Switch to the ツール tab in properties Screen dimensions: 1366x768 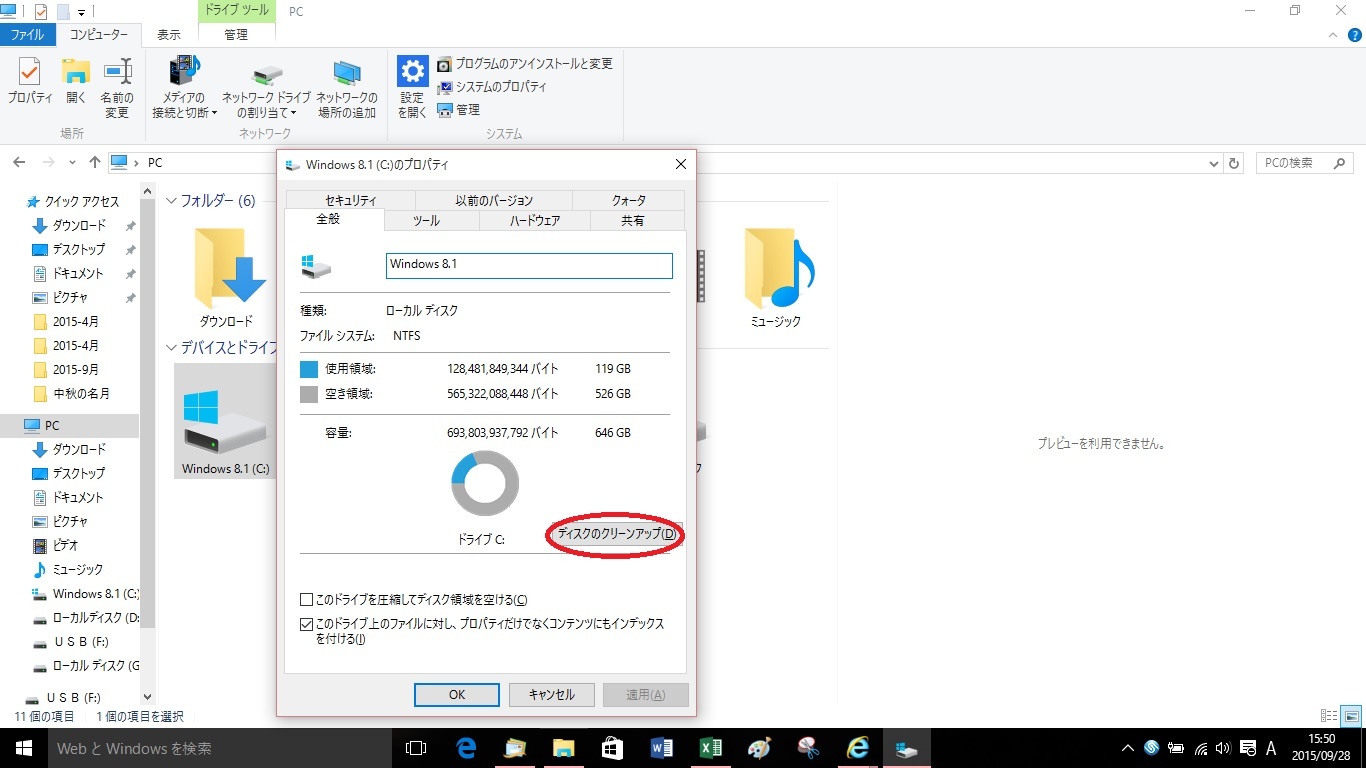pyautogui.click(x=426, y=221)
